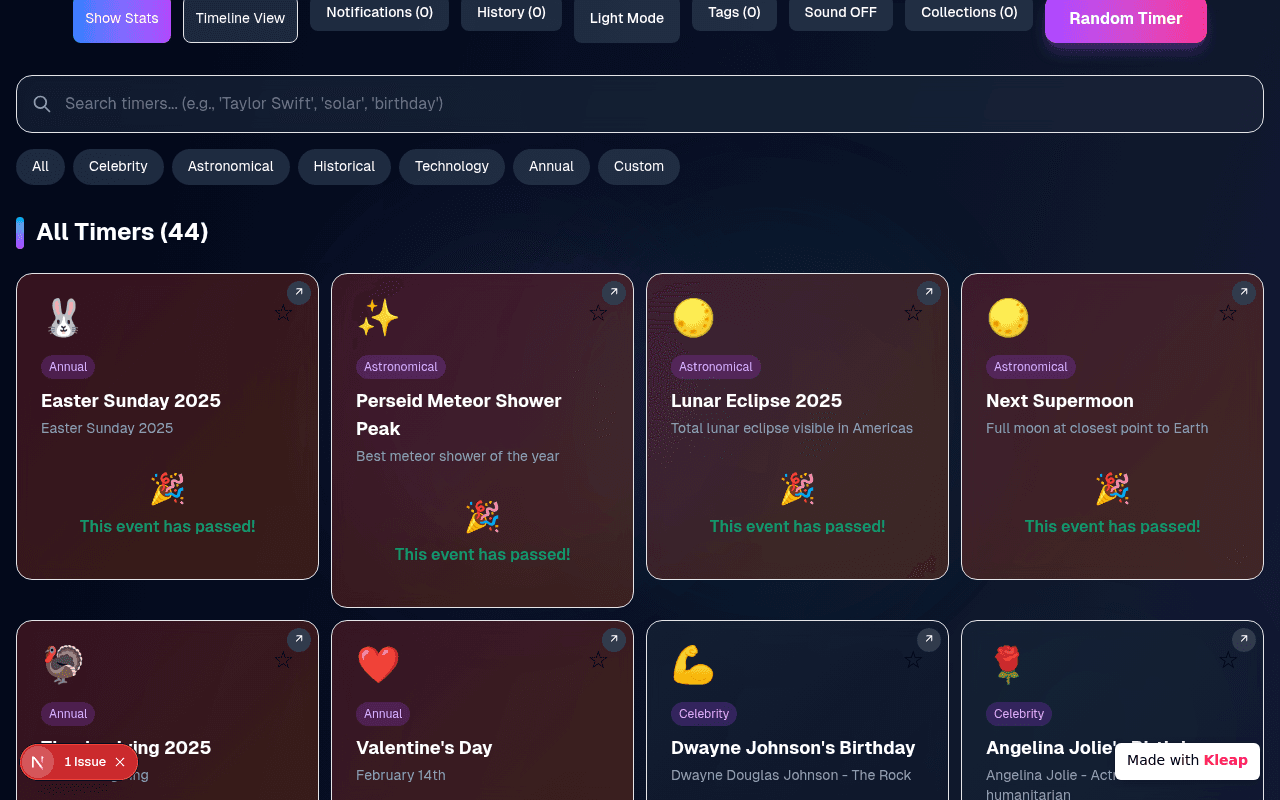Click the 1 Issue label
The width and height of the screenshot is (1280, 800).
click(85, 762)
